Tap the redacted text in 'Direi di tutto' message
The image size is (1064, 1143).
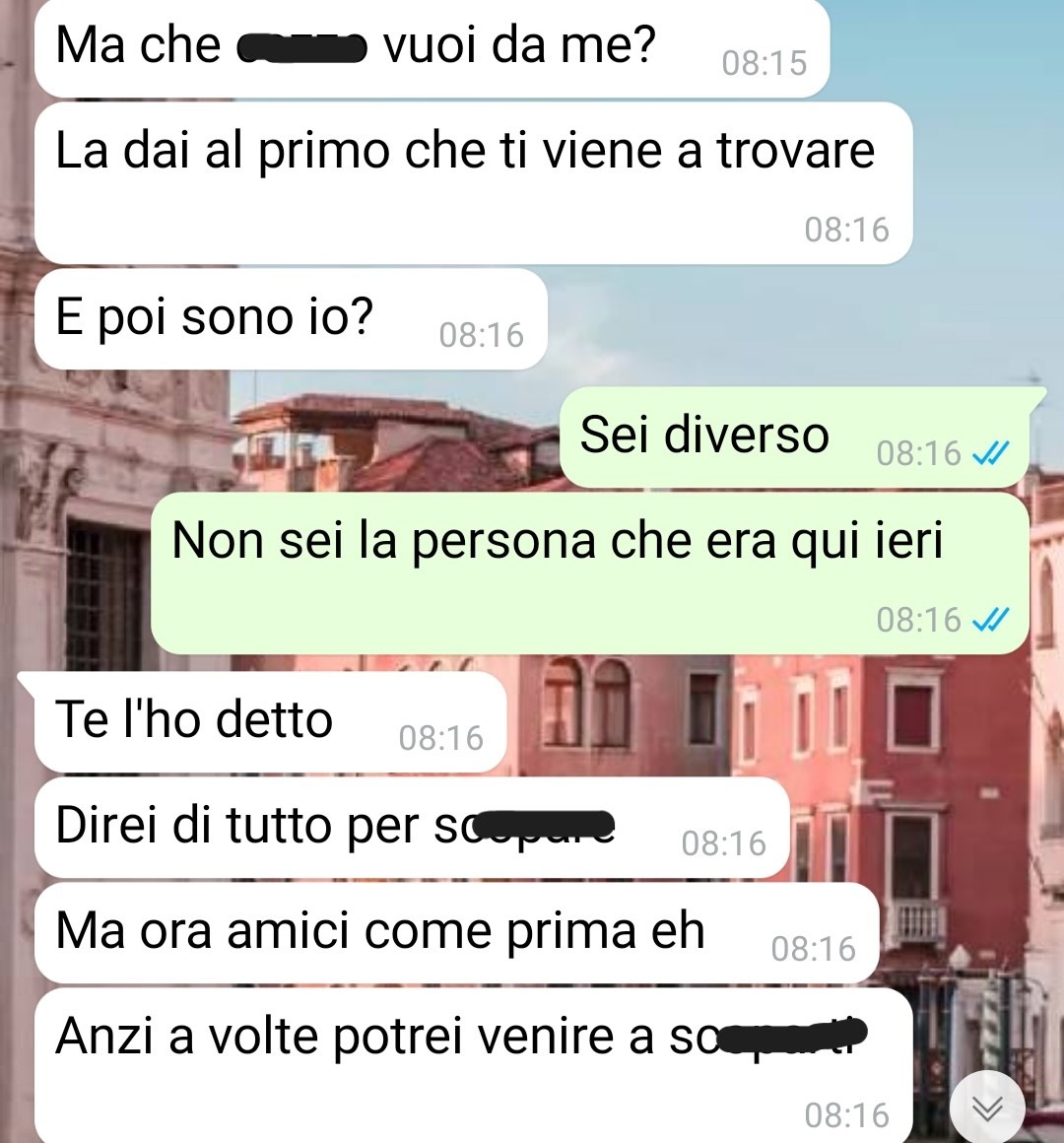pyautogui.click(x=542, y=827)
